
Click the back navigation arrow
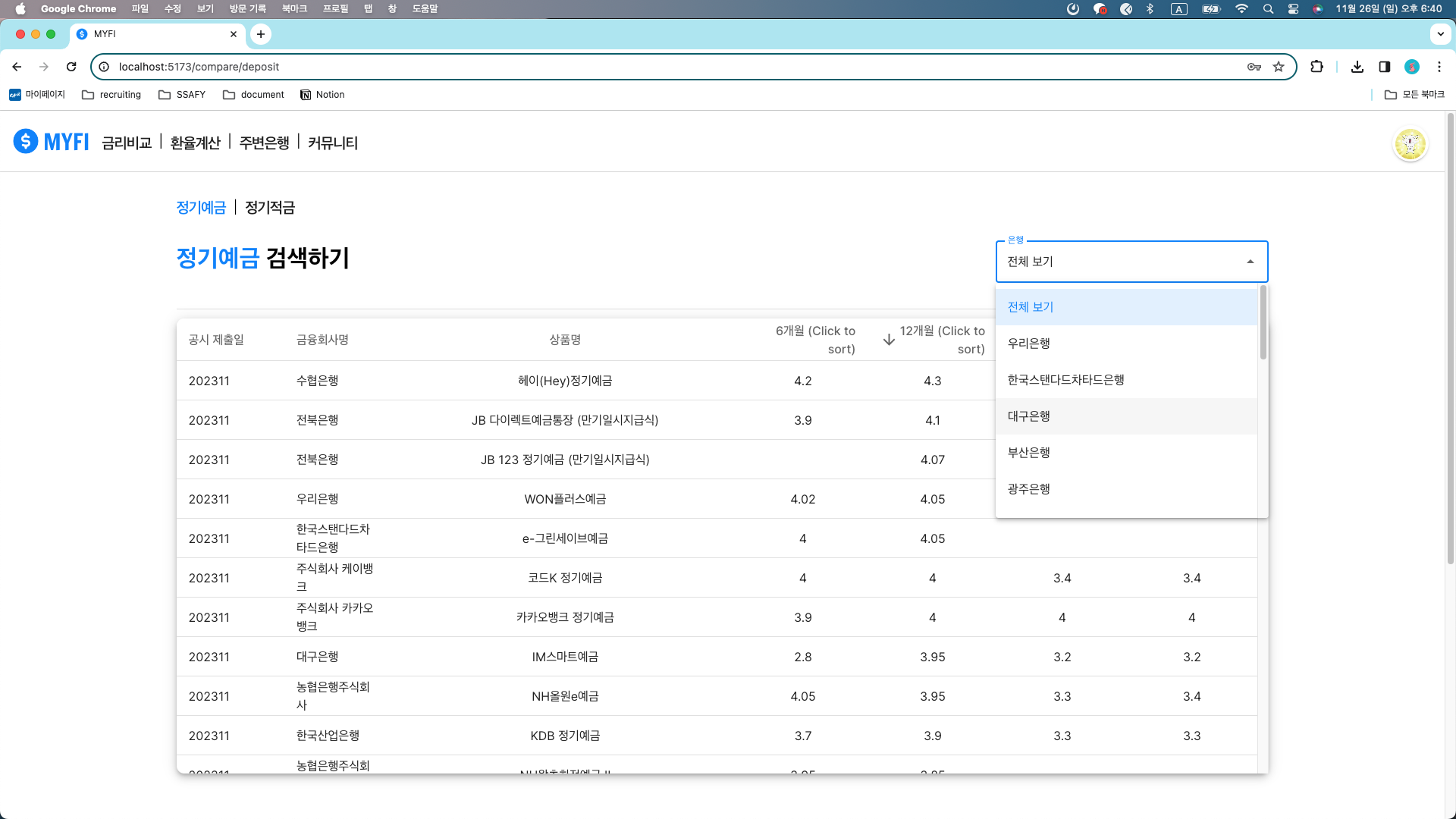(17, 66)
